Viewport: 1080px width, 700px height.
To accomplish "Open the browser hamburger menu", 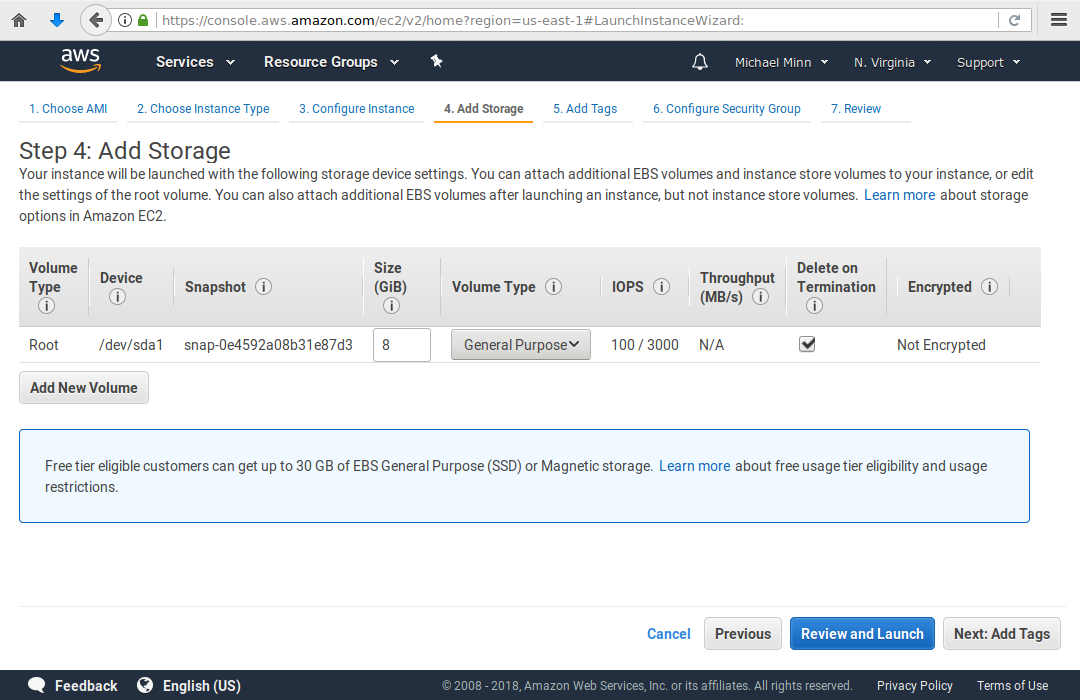I will coord(1059,20).
